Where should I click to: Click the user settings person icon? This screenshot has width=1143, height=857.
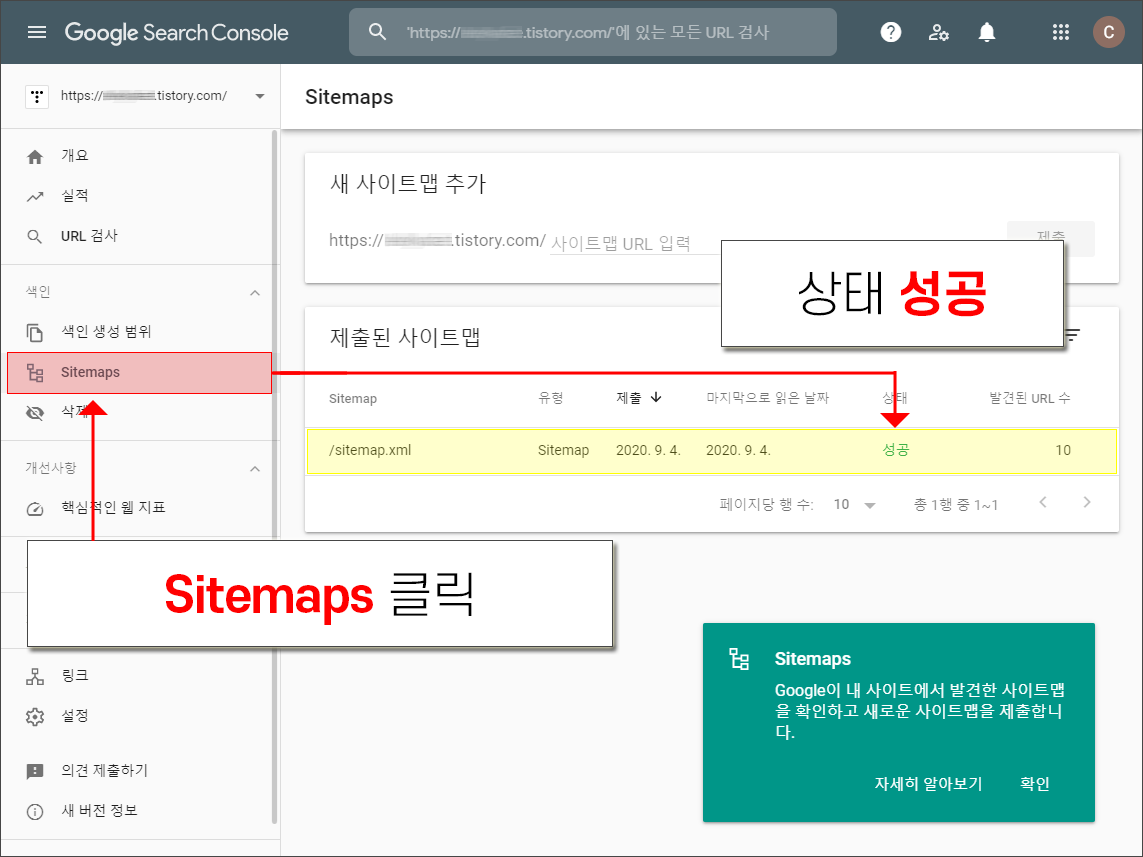coord(938,31)
